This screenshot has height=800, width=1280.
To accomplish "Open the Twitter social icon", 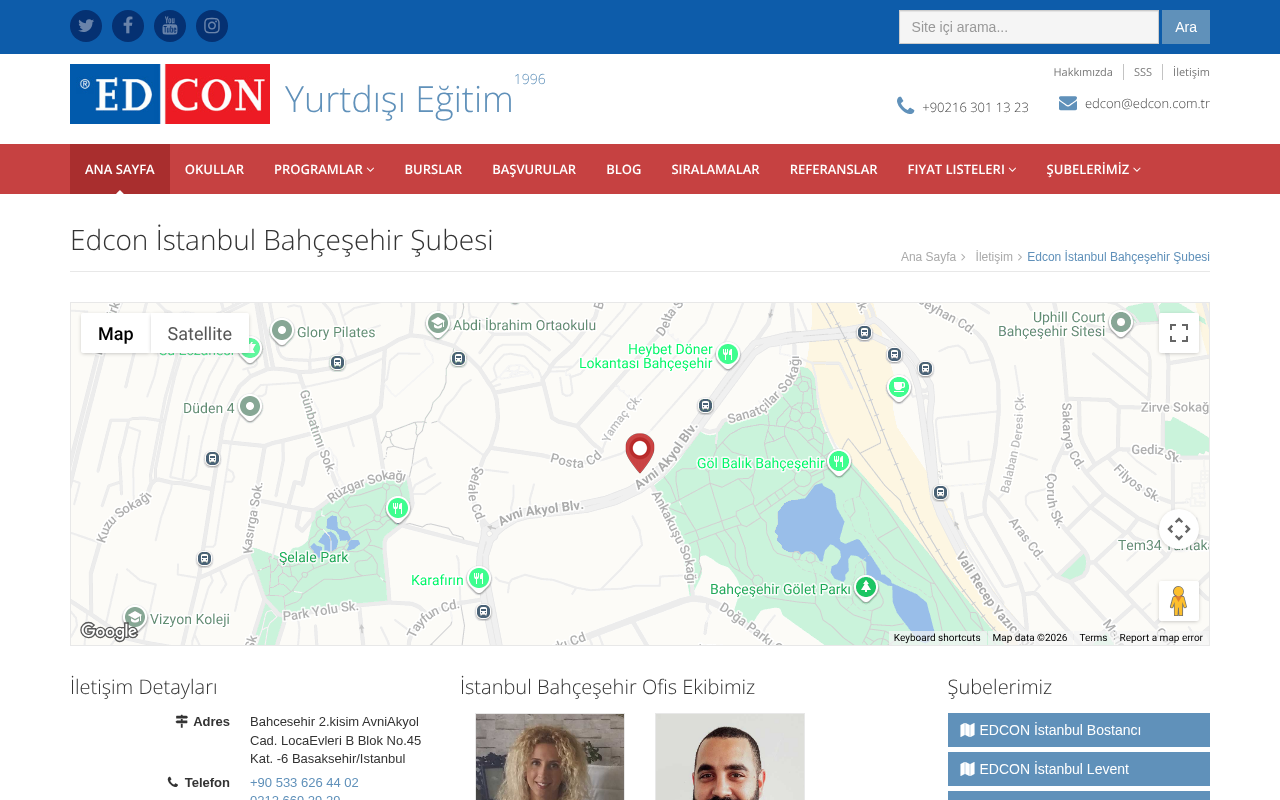I will pos(86,26).
